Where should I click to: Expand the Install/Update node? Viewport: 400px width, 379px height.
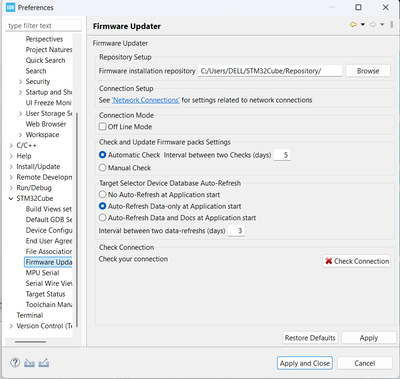point(11,167)
